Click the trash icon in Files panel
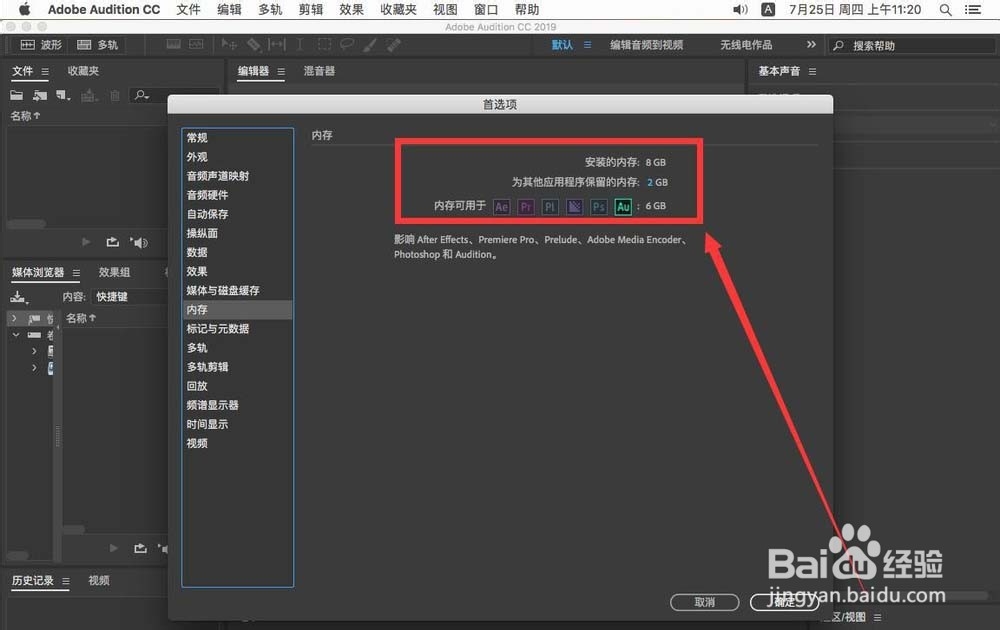This screenshot has height=630, width=1000. coord(115,96)
